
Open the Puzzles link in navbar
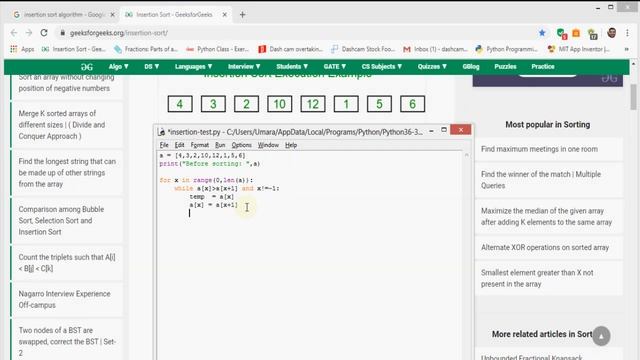(505, 67)
